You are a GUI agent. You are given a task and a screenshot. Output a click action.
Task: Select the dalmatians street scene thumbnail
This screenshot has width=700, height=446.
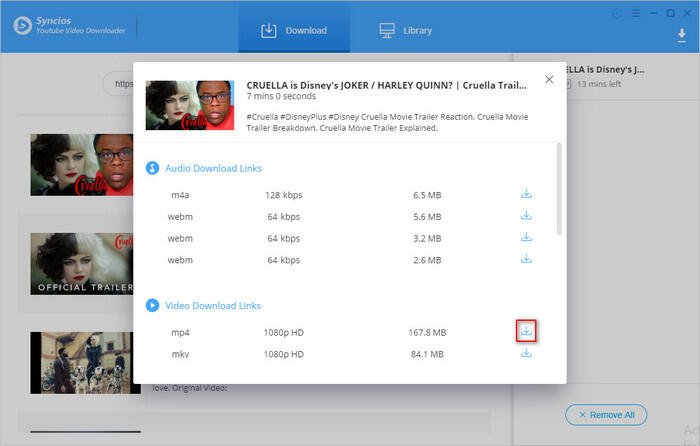pos(82,362)
